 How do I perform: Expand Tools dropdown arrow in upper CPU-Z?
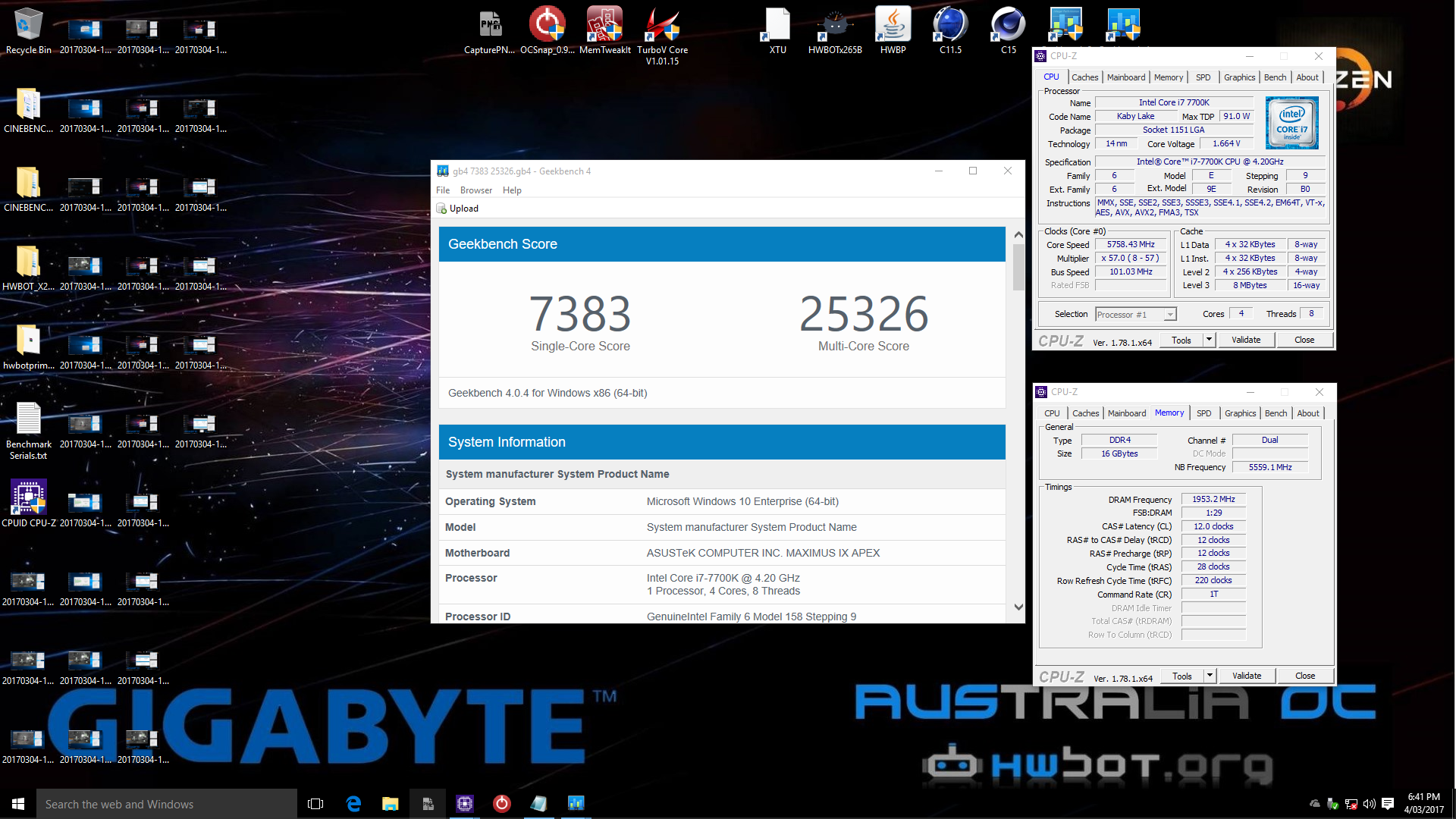(1210, 340)
